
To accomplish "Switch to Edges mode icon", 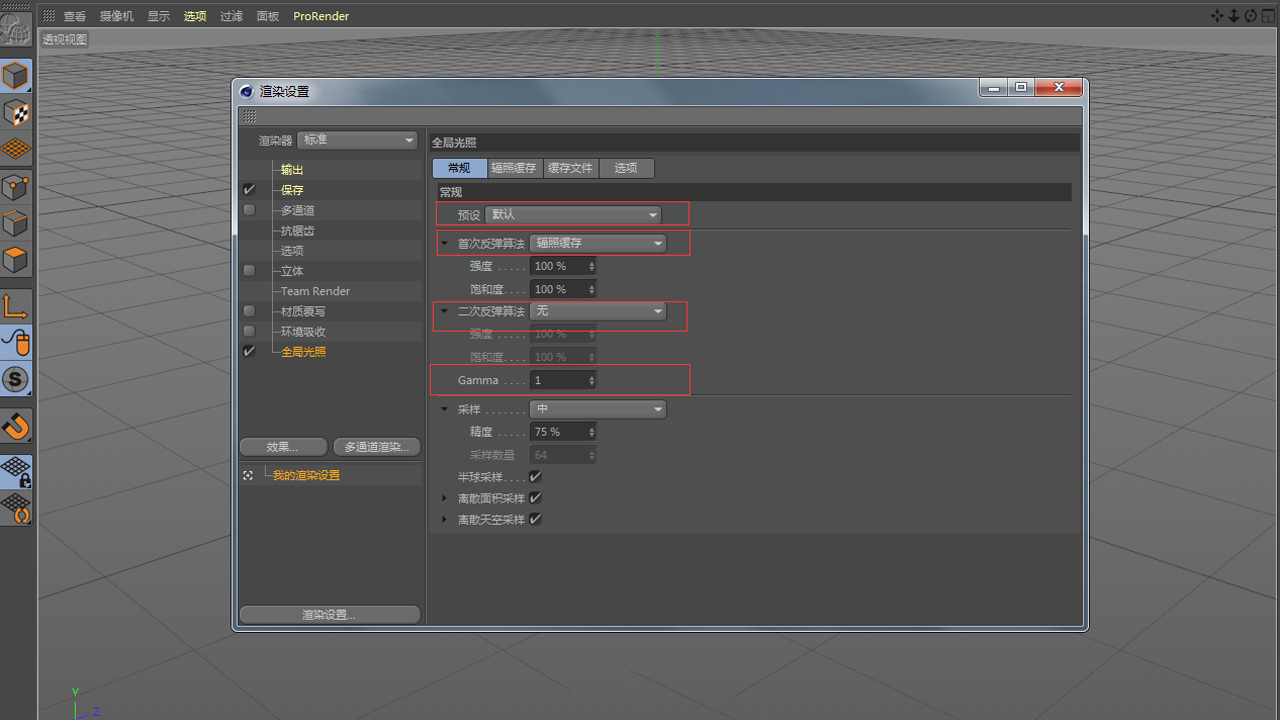I will click(x=16, y=223).
